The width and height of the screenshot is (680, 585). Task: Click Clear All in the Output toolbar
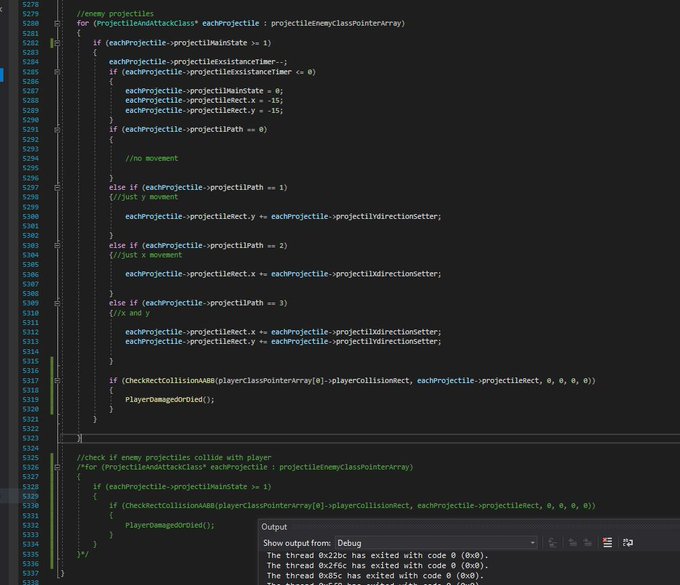(608, 543)
